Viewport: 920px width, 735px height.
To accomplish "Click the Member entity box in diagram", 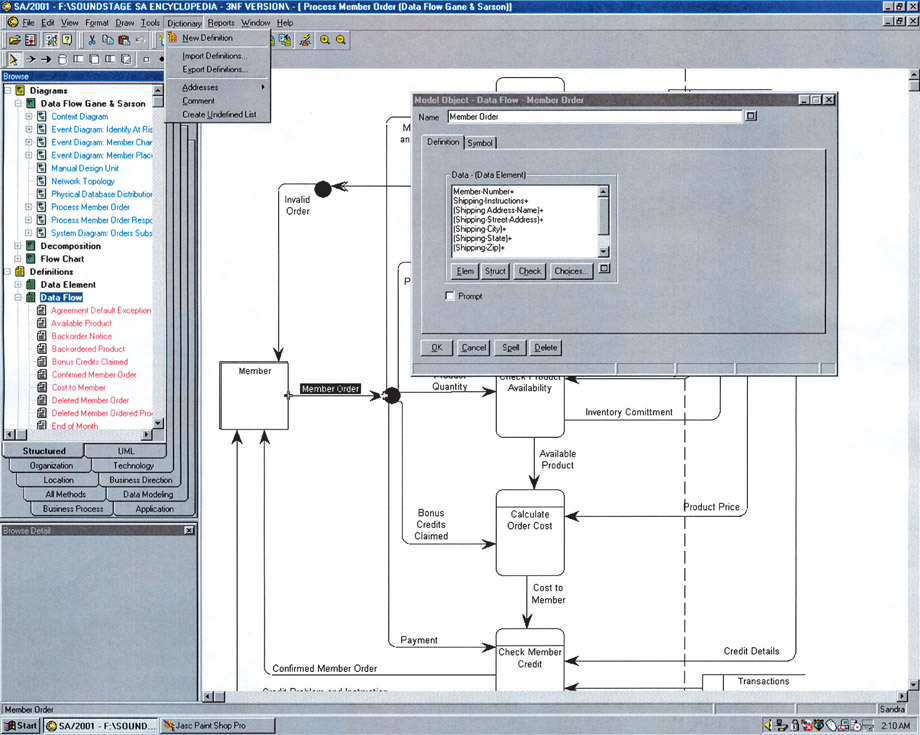I will [x=254, y=395].
